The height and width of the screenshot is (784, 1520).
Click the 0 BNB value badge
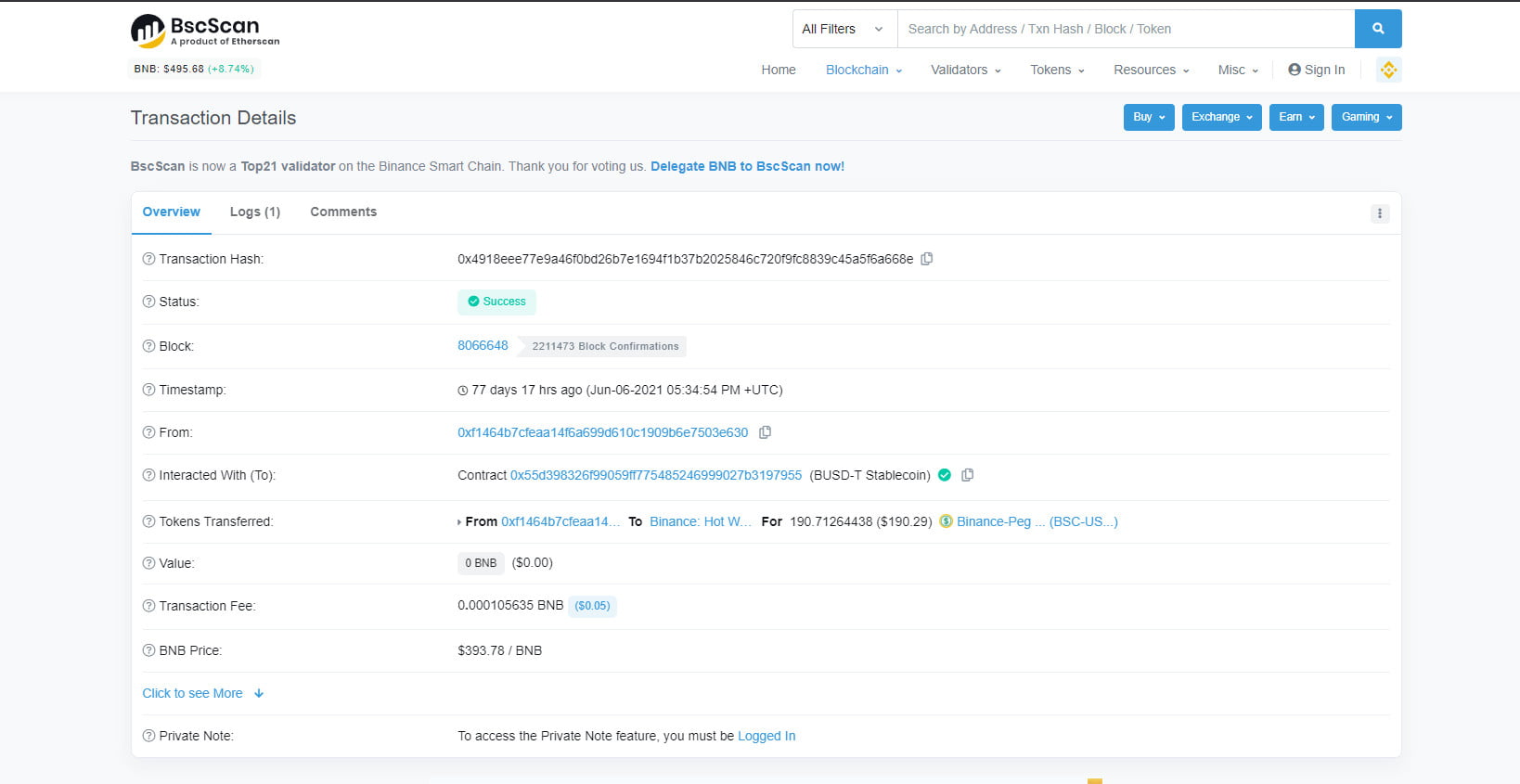[481, 563]
